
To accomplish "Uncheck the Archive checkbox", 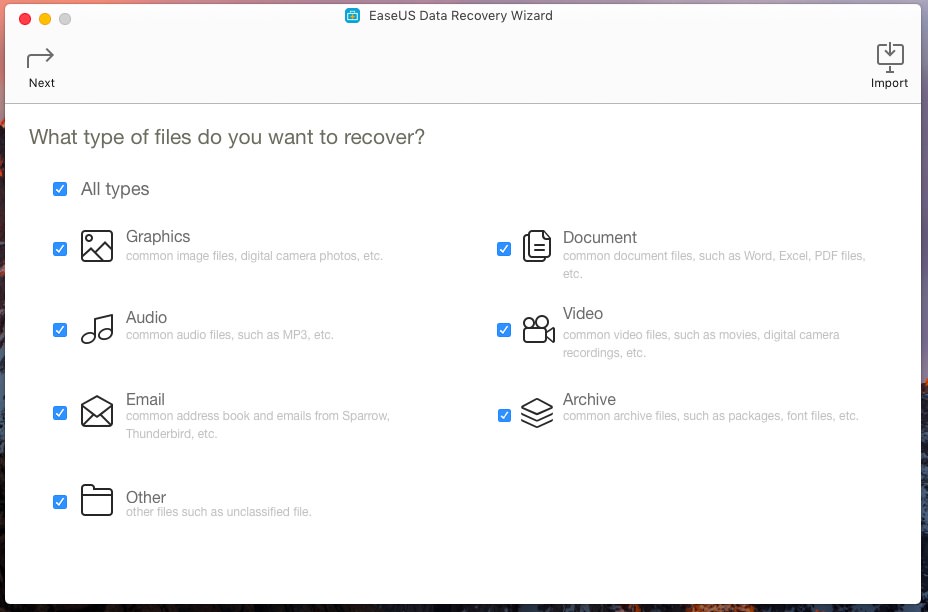I will [504, 414].
